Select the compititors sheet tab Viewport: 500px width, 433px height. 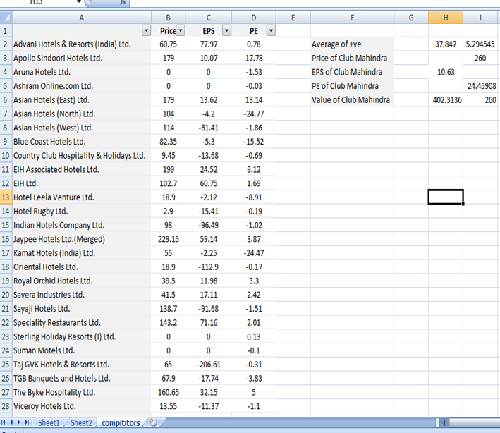coord(121,423)
